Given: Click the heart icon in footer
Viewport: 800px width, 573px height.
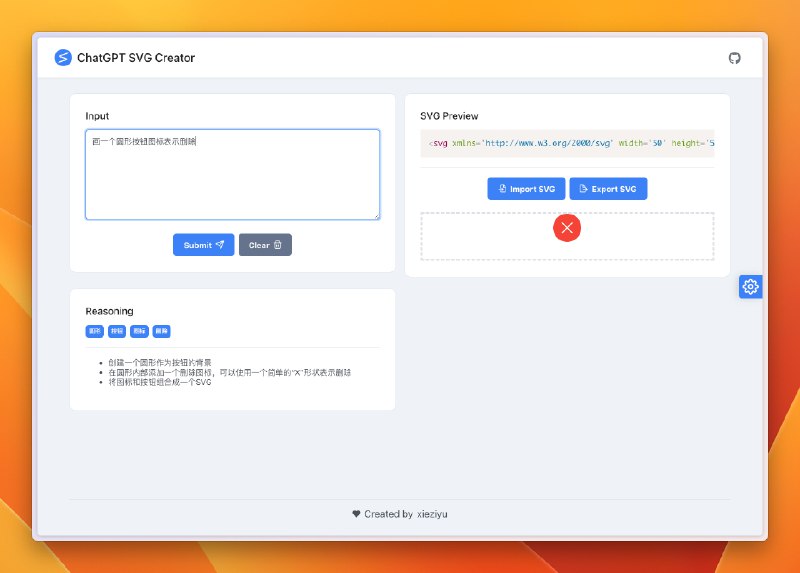Looking at the screenshot, I should 356,514.
